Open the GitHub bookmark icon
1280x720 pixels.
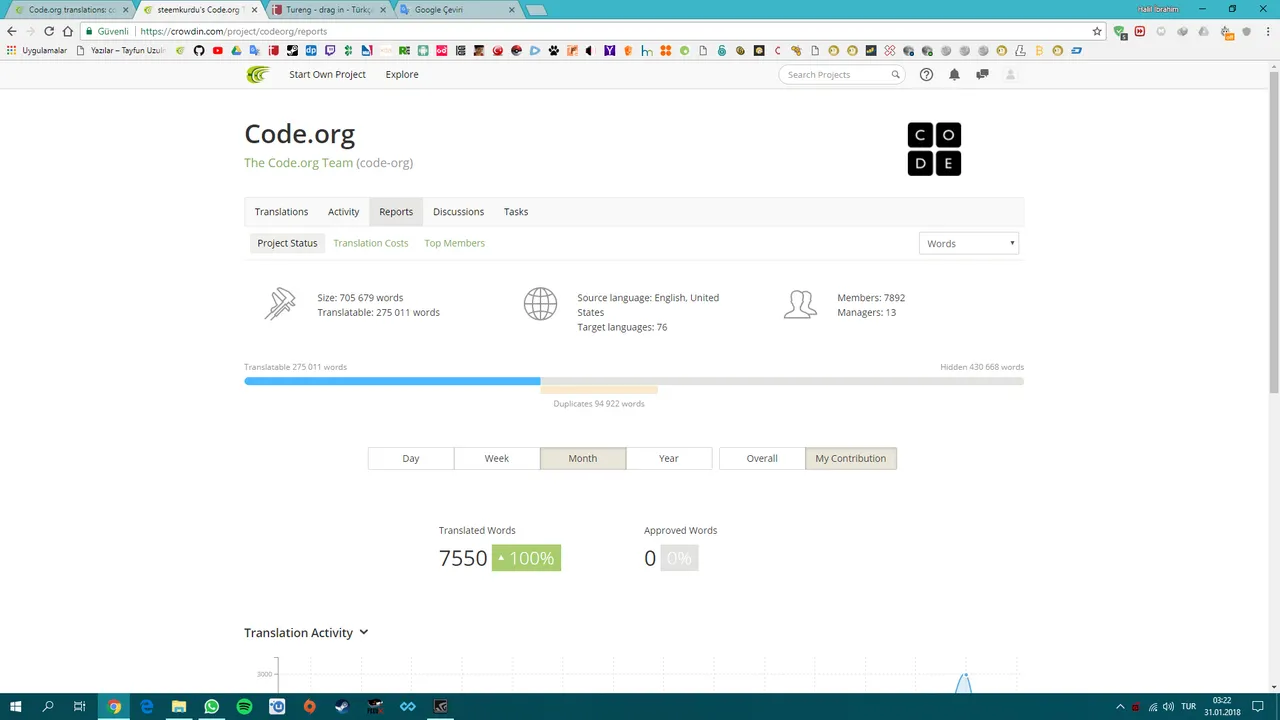pos(199,50)
